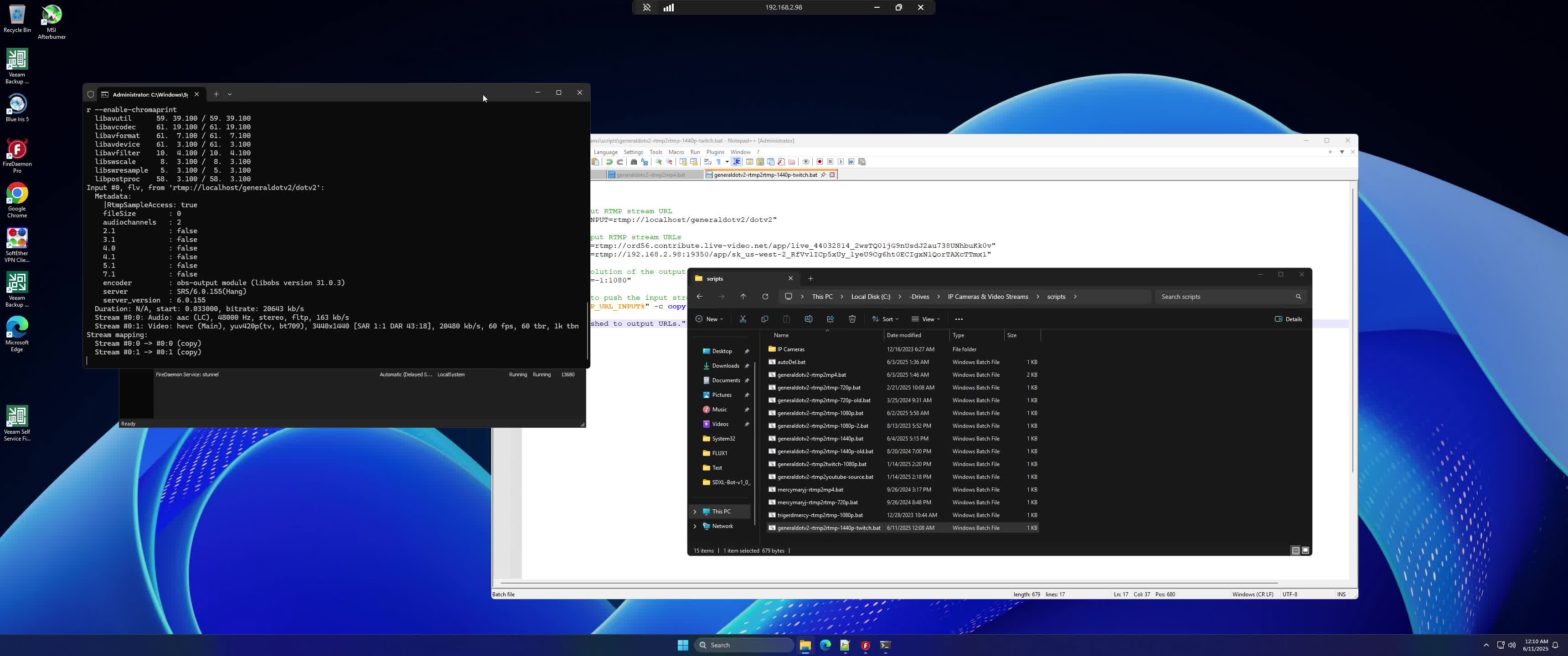Screen dimensions: 1568x656
Task: Click the macro Playback icon
Action: pos(841,162)
